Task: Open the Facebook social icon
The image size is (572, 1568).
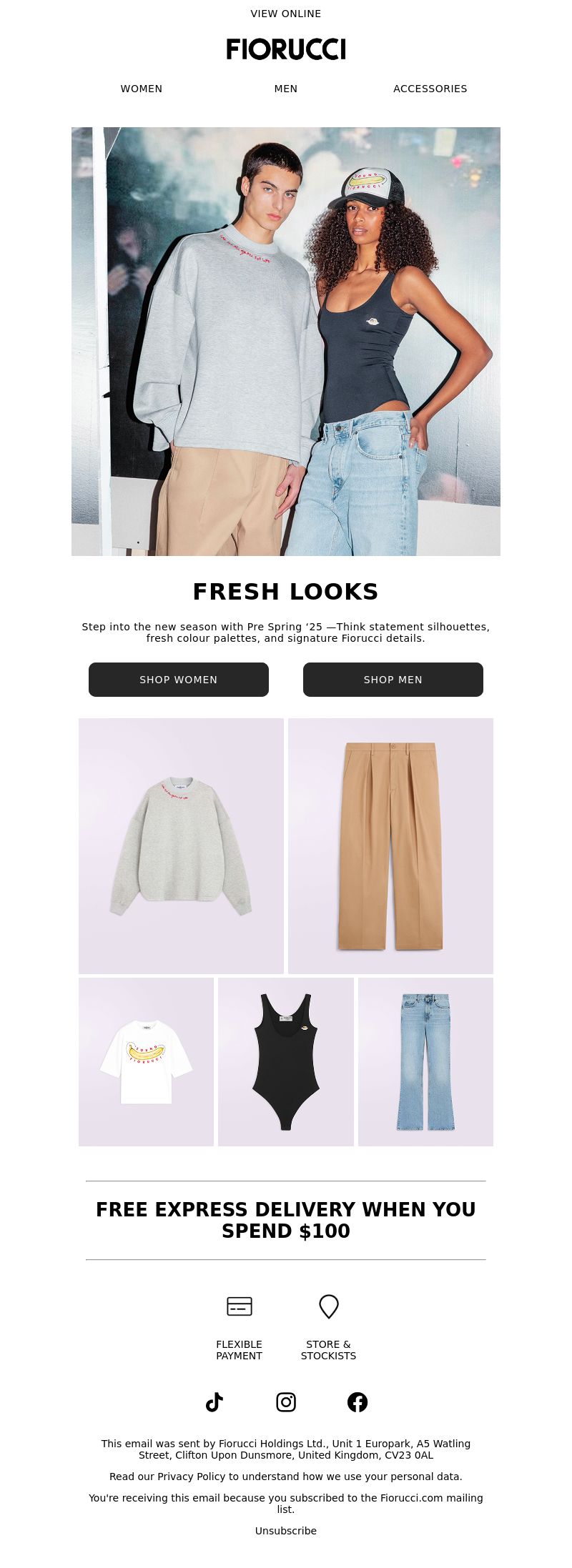Action: click(x=357, y=1402)
